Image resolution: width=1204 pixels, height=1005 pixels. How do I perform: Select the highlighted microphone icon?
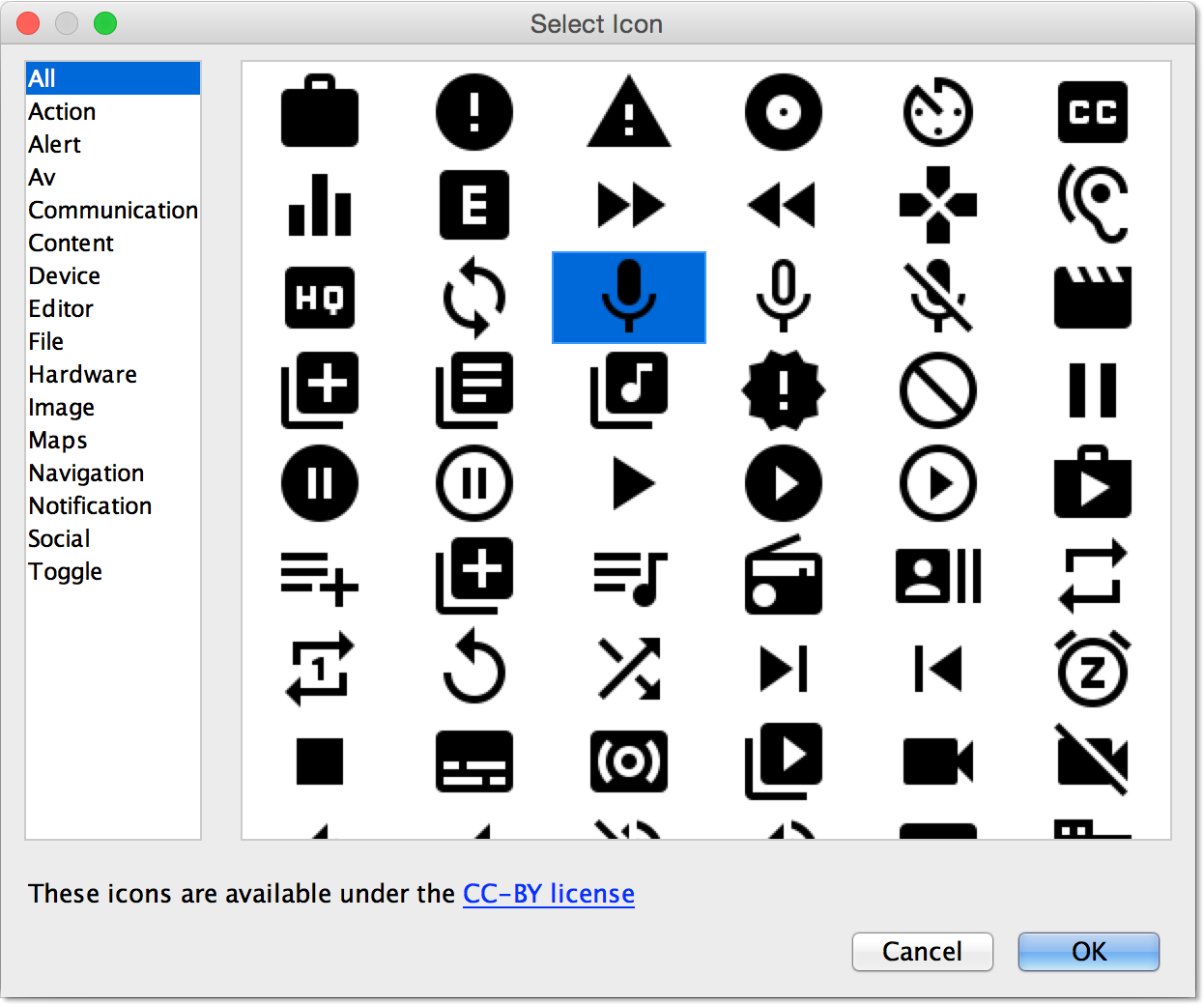pyautogui.click(x=629, y=298)
